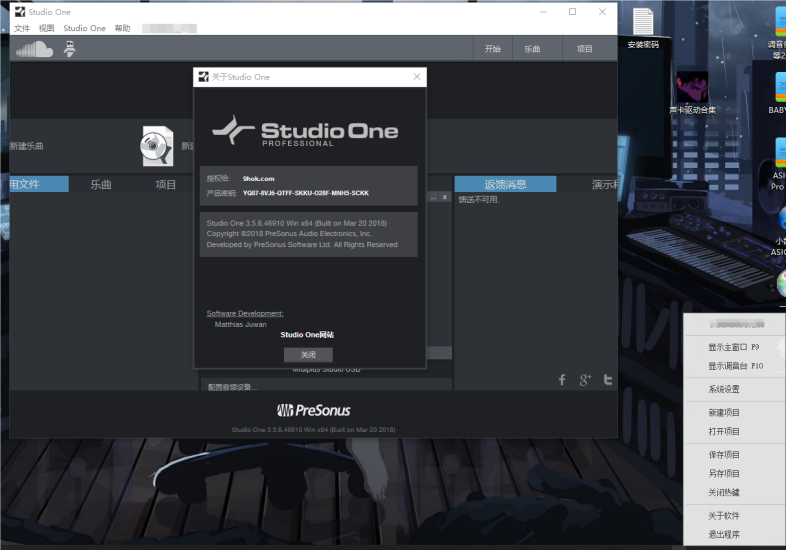The width and height of the screenshot is (786, 550).
Task: Click the small ... button beside the x
Action: tap(433, 197)
